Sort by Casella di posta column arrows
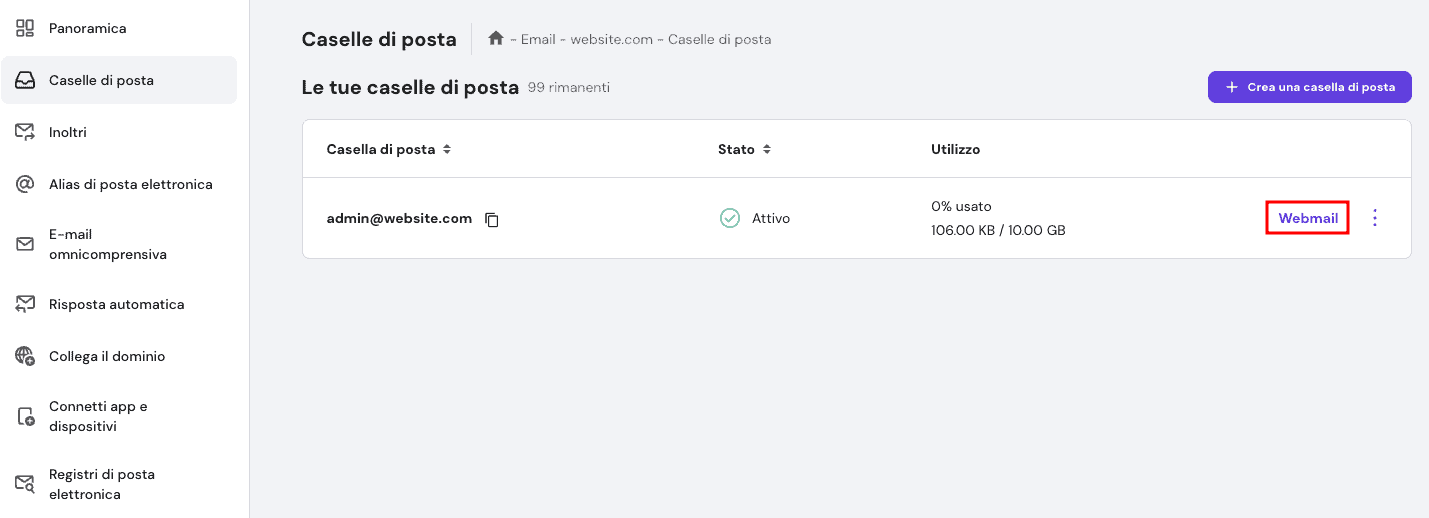1429x518 pixels. pos(447,149)
